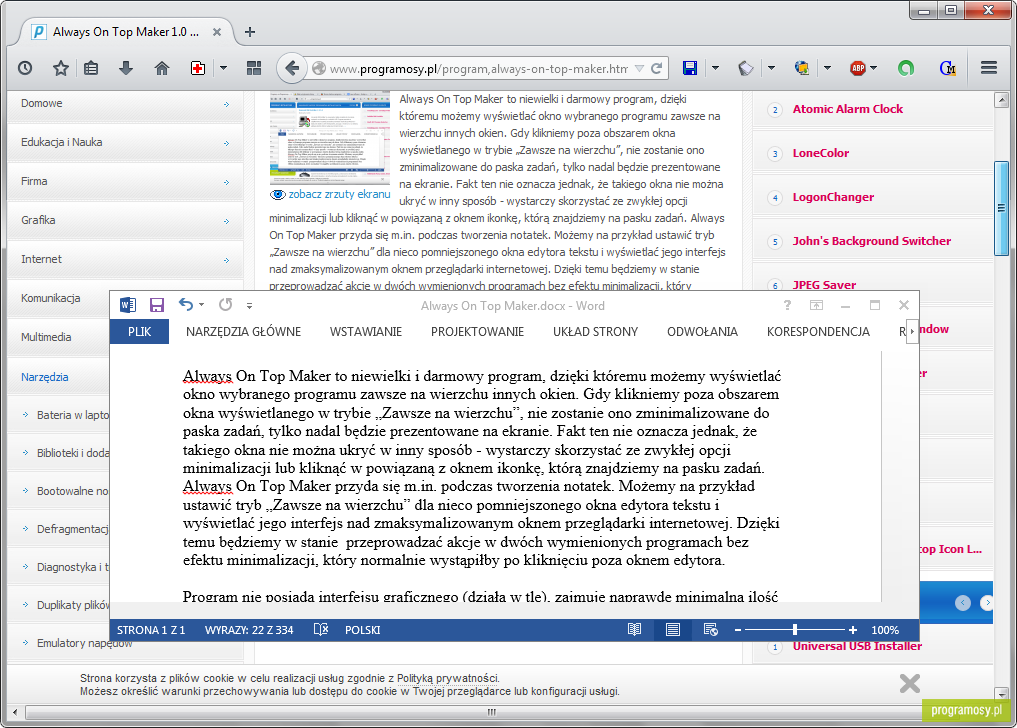The width and height of the screenshot is (1017, 728).
Task: Click the page's horizontal scrollbar thumb
Action: coord(491,712)
